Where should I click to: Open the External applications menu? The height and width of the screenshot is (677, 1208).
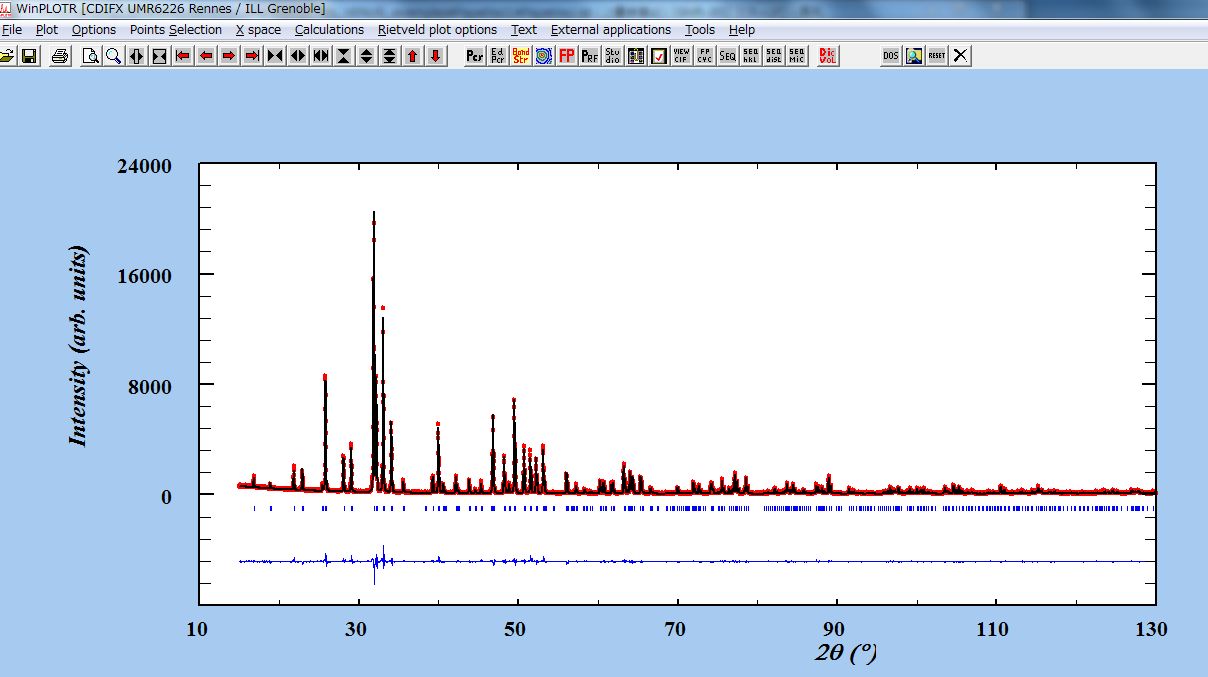(611, 30)
